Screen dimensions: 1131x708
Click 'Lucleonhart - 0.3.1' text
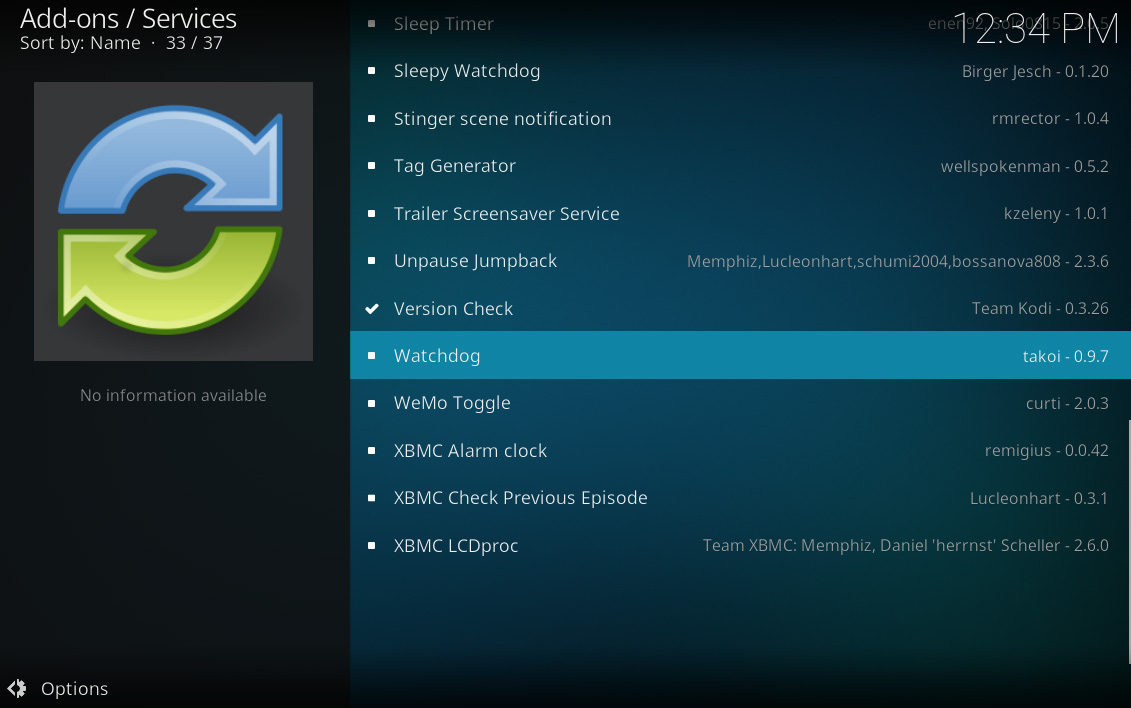[1039, 498]
